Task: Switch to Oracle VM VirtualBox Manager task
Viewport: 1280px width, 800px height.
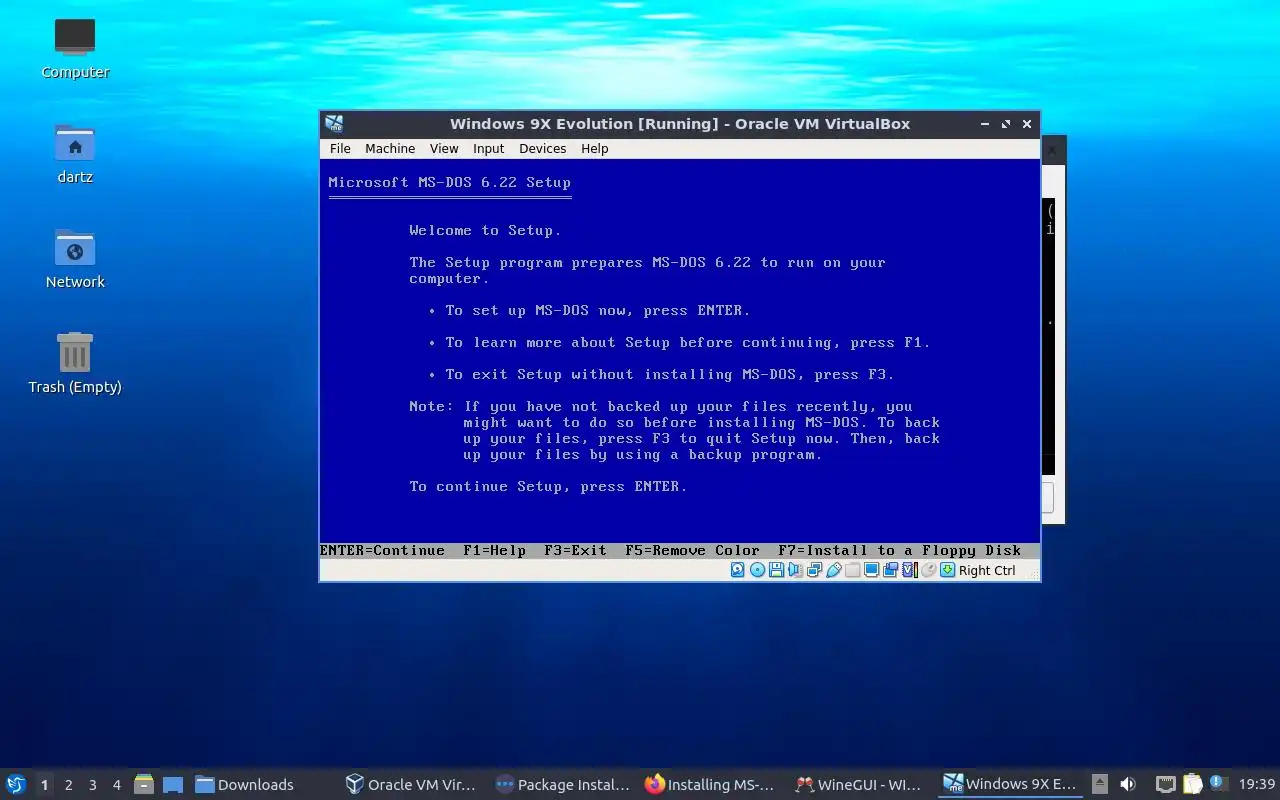Action: pos(410,785)
